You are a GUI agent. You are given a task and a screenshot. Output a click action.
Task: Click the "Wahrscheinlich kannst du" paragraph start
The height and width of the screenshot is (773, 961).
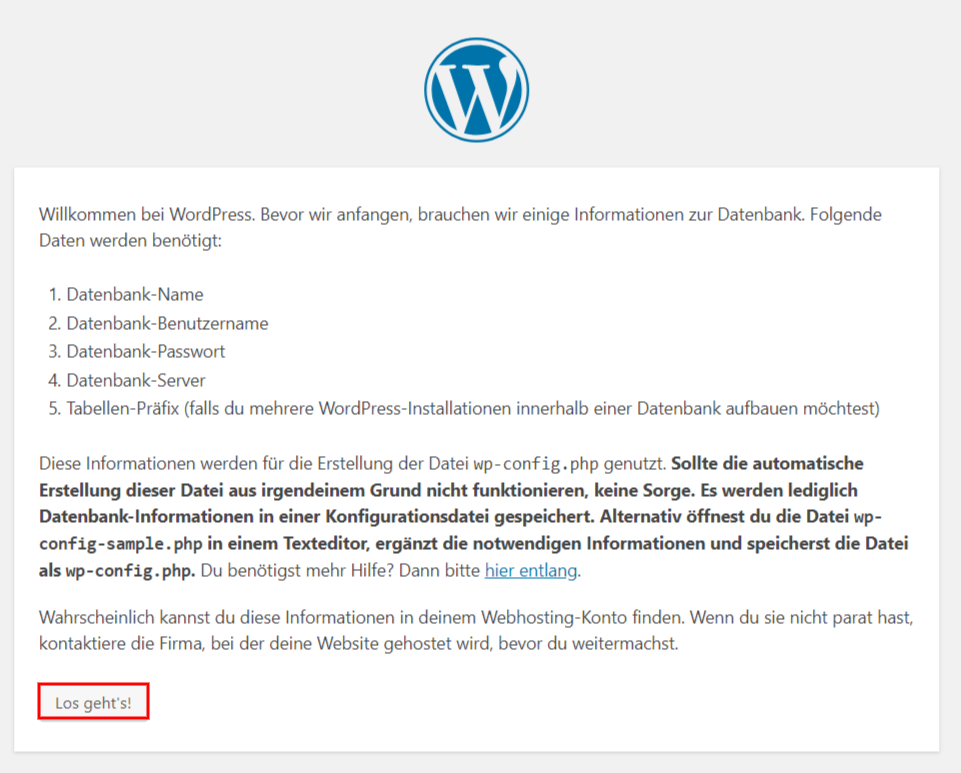pyautogui.click(x=131, y=617)
